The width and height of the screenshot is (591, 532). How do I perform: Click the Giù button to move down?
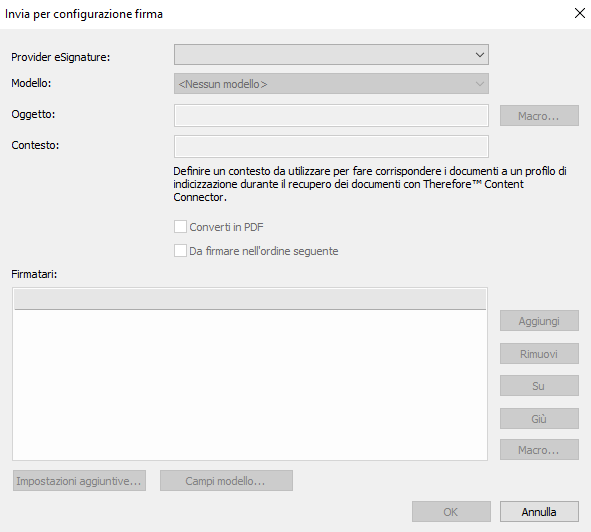(539, 419)
